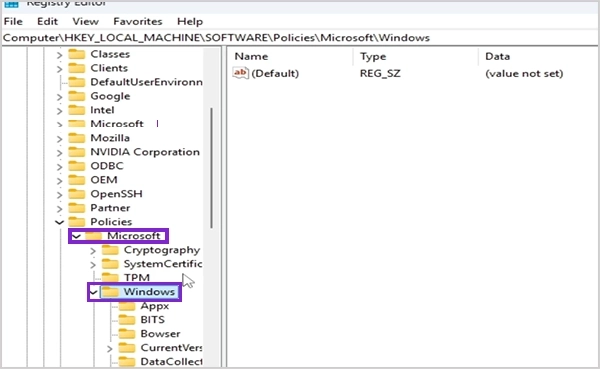Click the (value not set) data cell
The height and width of the screenshot is (369, 600).
pyautogui.click(x=524, y=73)
